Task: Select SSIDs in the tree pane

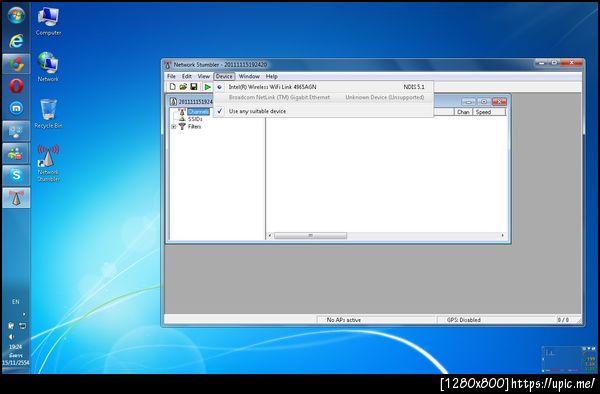Action: point(195,119)
